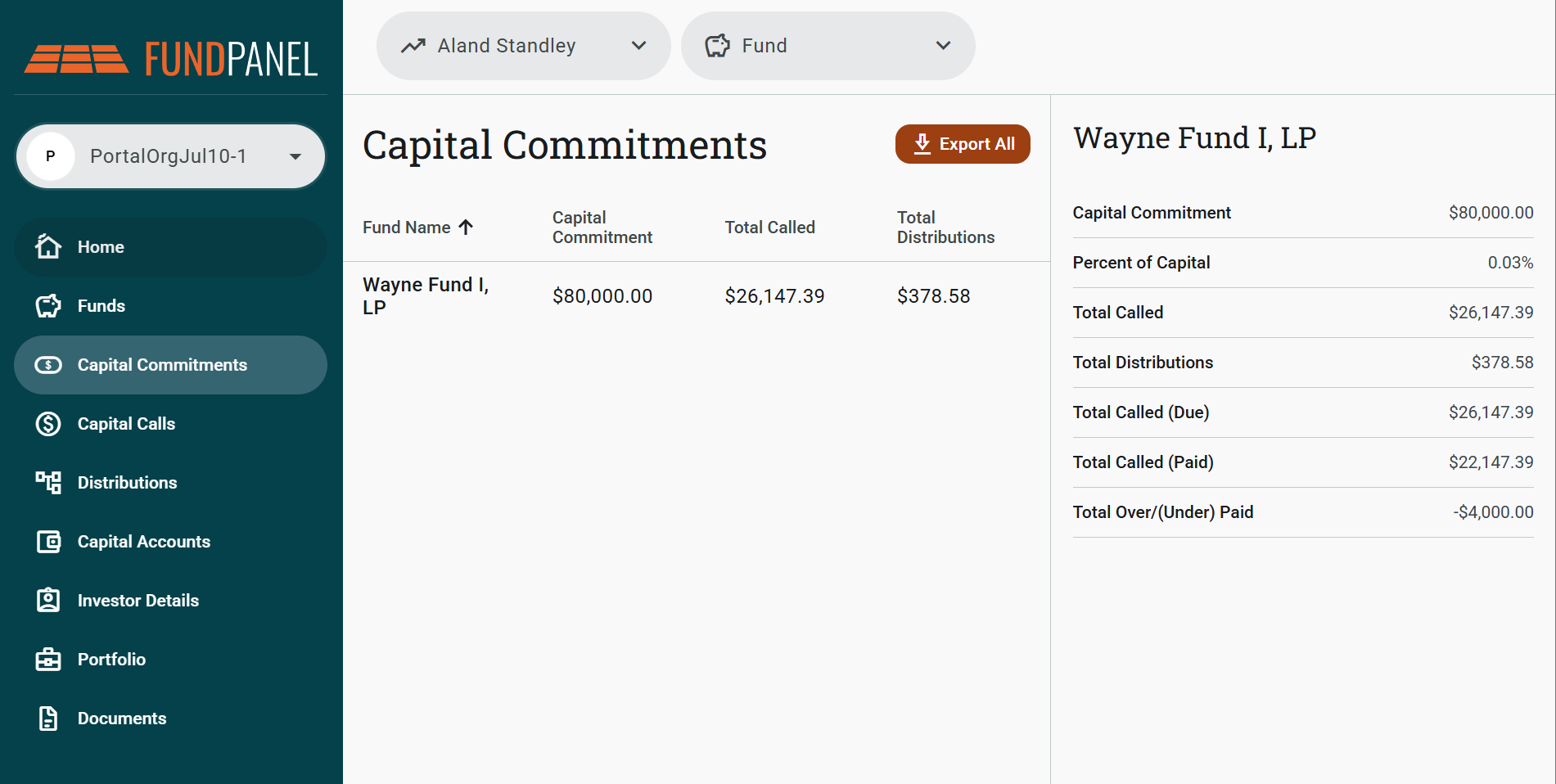Open the PortalOrgJul10-1 organization dropdown

(170, 156)
